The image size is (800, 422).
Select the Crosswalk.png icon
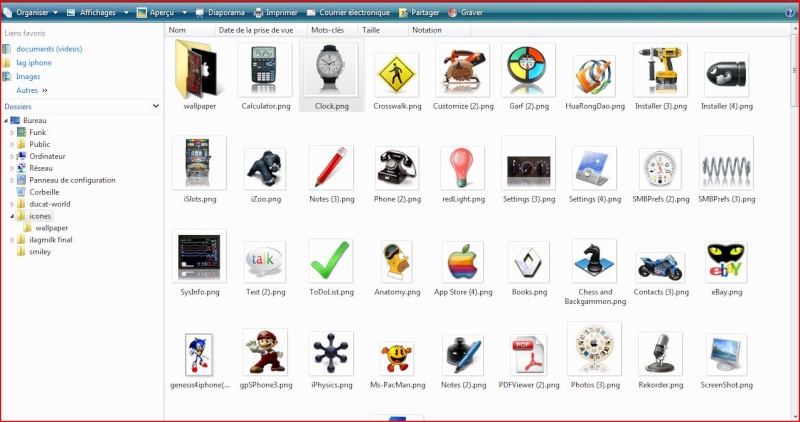click(x=396, y=75)
